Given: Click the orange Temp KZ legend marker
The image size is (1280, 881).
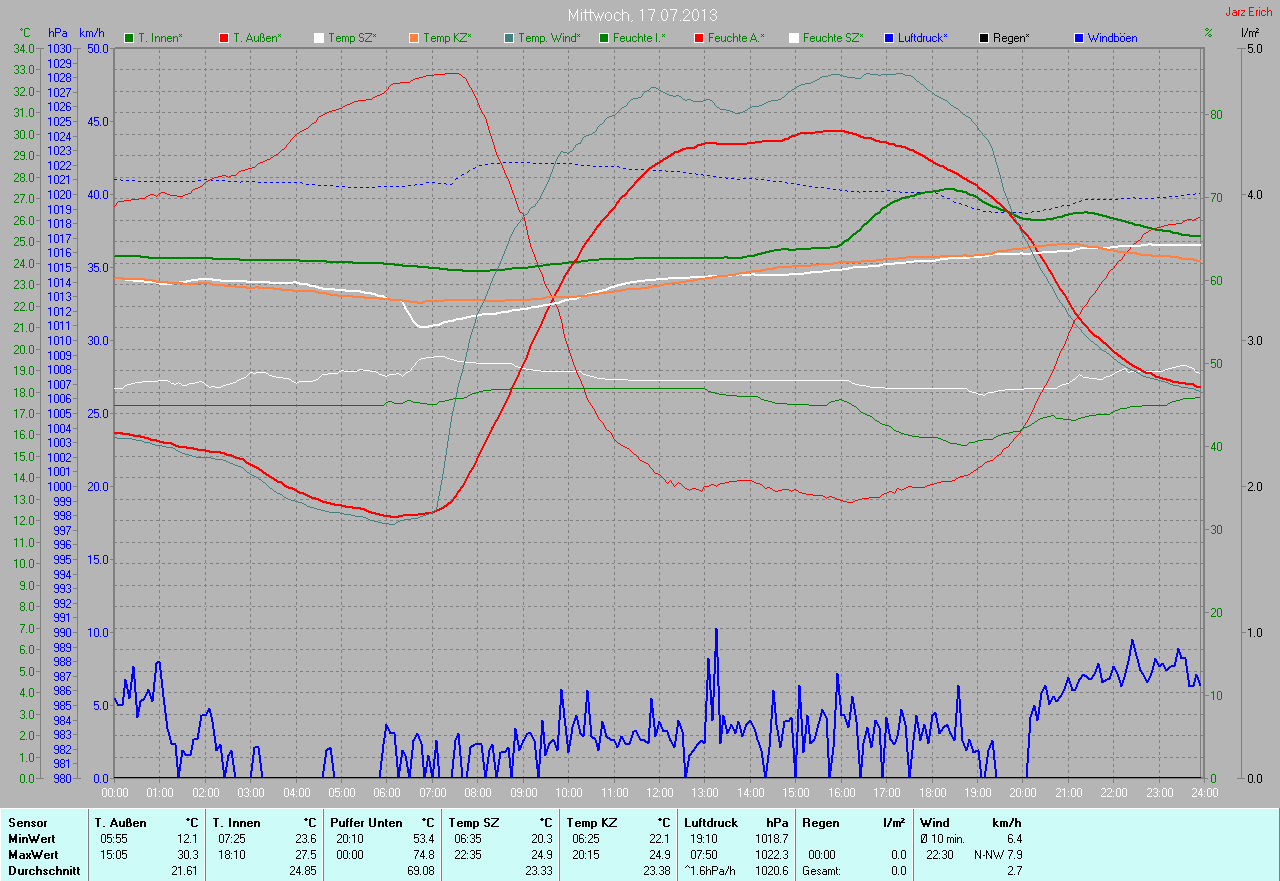Looking at the screenshot, I should tap(414, 38).
